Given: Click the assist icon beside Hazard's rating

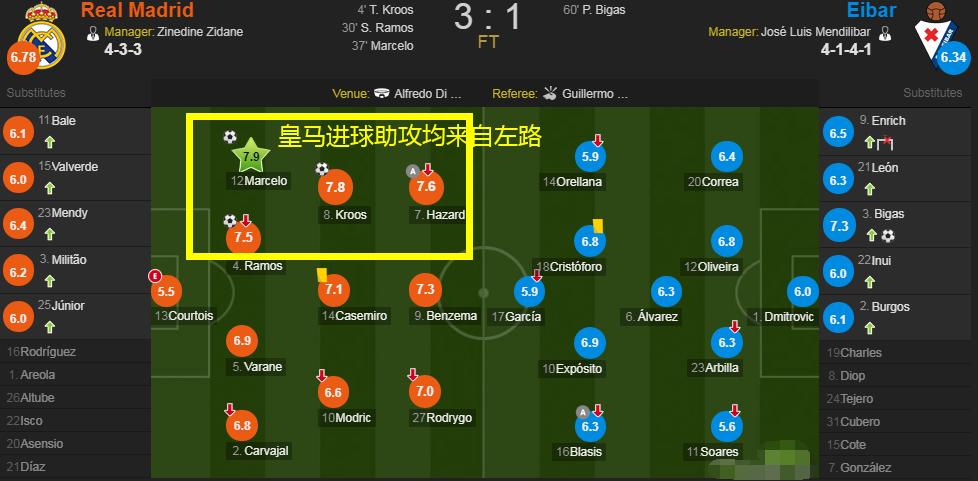Looking at the screenshot, I should tap(411, 171).
